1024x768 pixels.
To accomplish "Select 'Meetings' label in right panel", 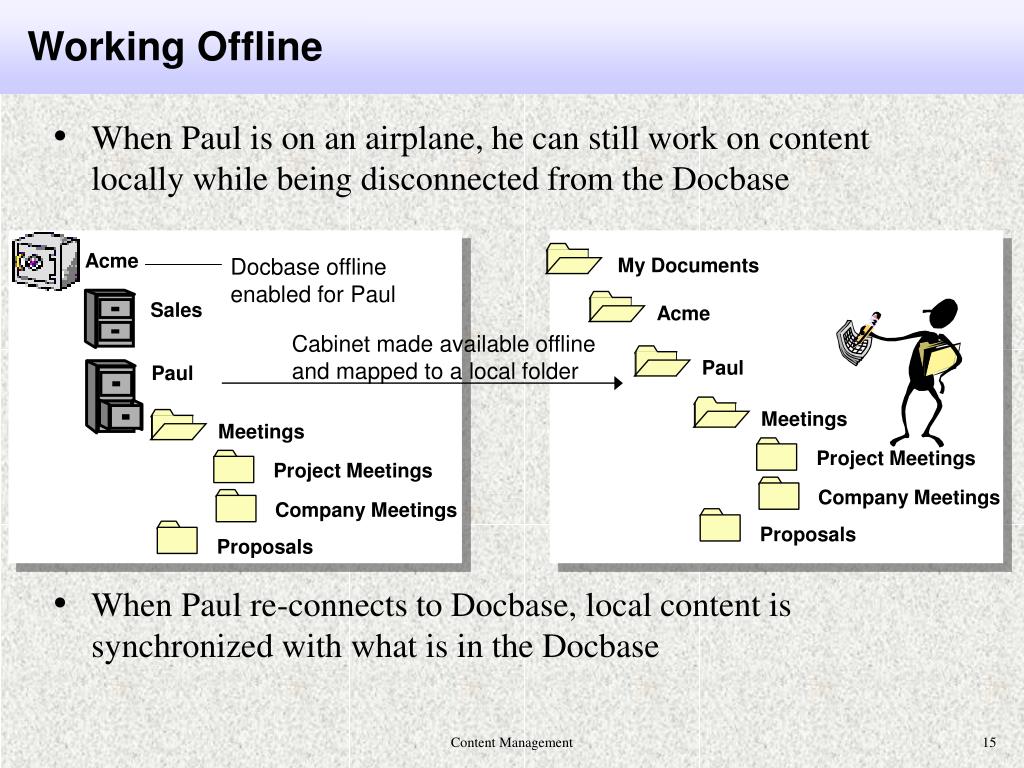I will (804, 419).
